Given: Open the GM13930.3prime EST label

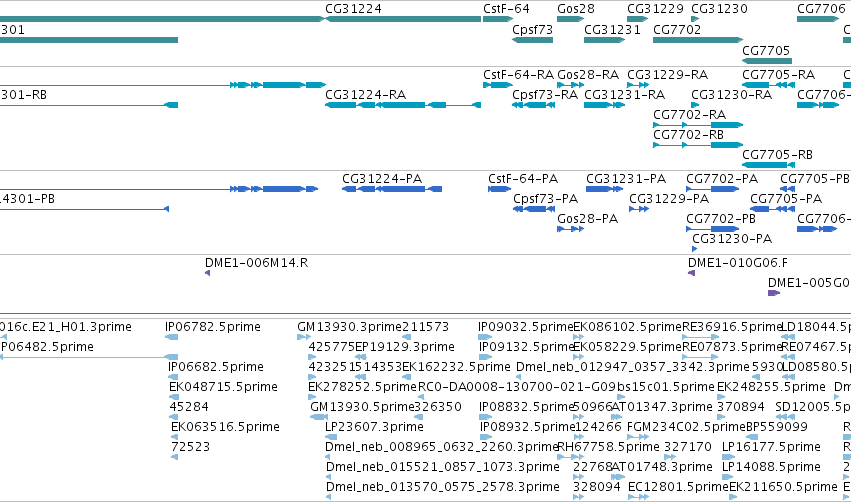Looking at the screenshot, I should click(349, 327).
